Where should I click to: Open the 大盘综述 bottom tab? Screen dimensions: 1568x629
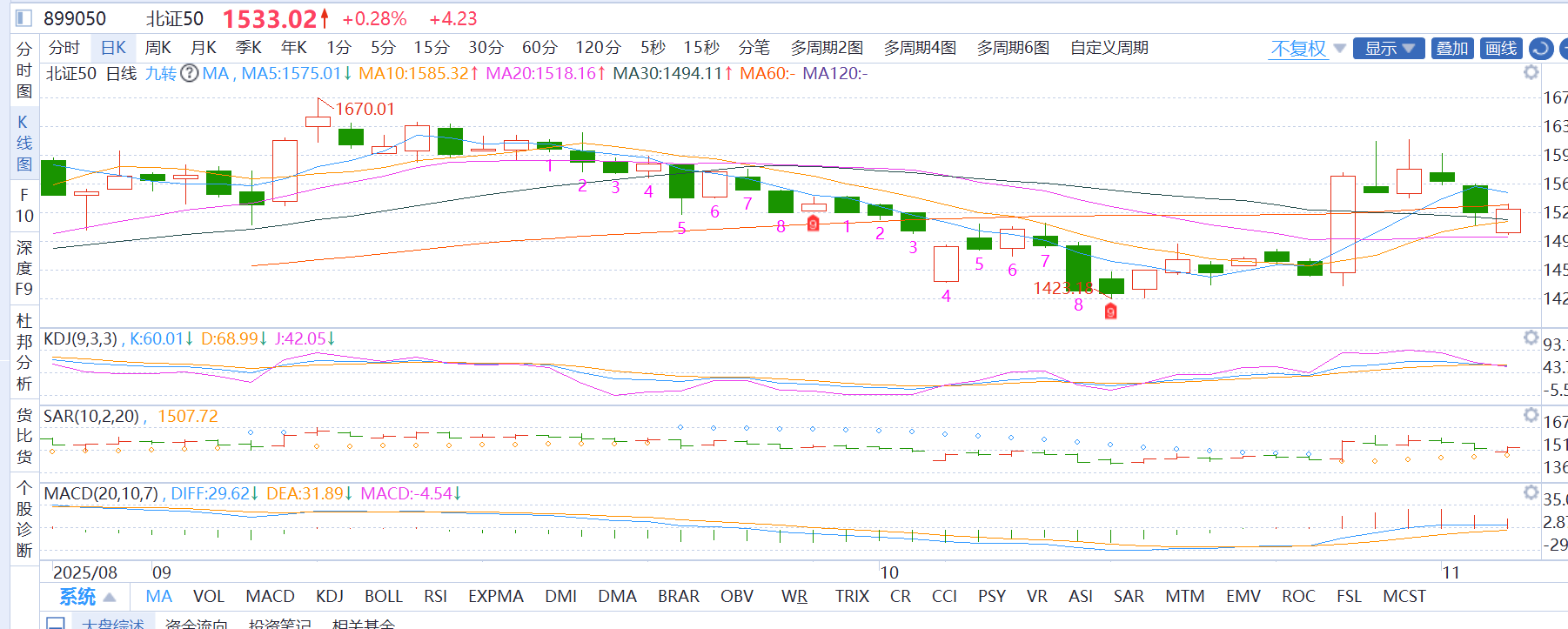(114, 623)
